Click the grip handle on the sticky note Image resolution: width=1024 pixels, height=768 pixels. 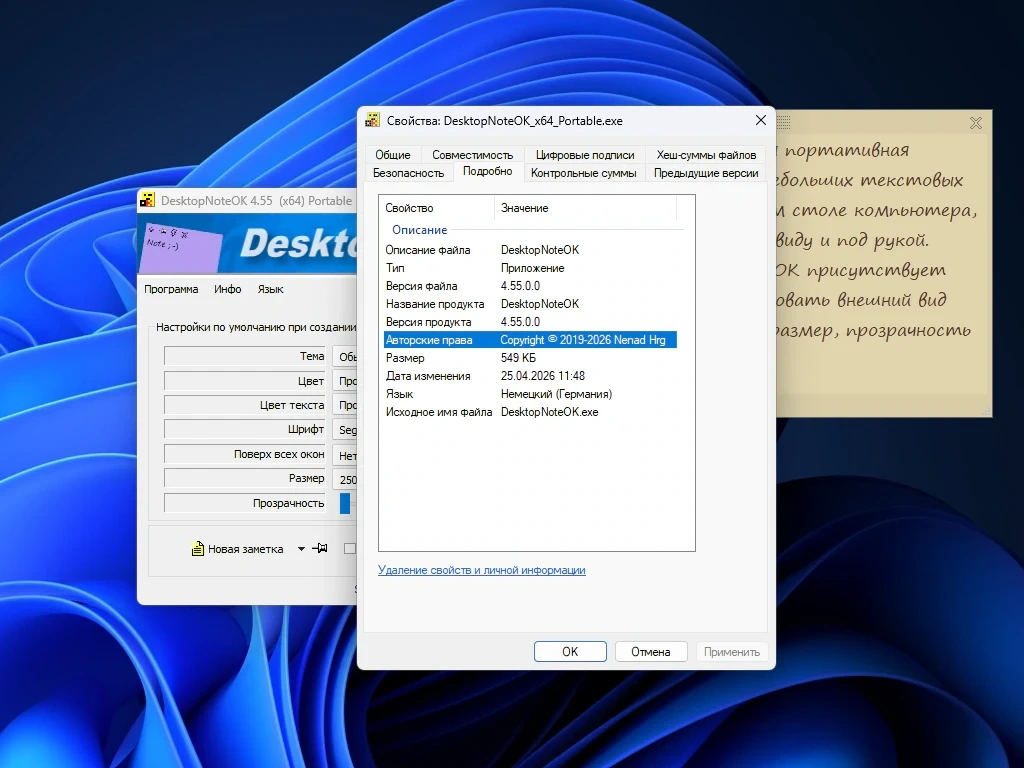click(784, 122)
